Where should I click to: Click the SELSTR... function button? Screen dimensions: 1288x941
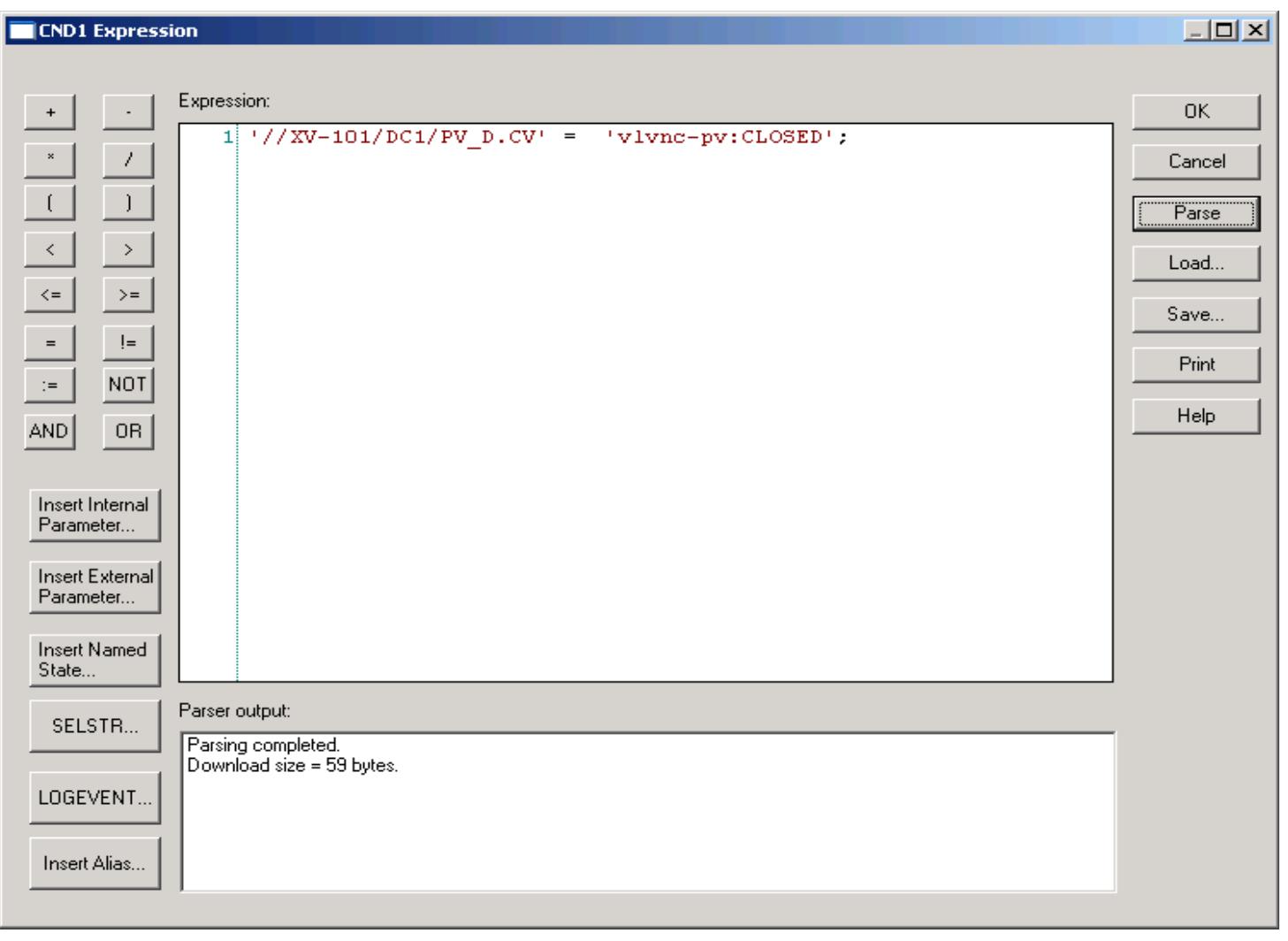[x=95, y=726]
